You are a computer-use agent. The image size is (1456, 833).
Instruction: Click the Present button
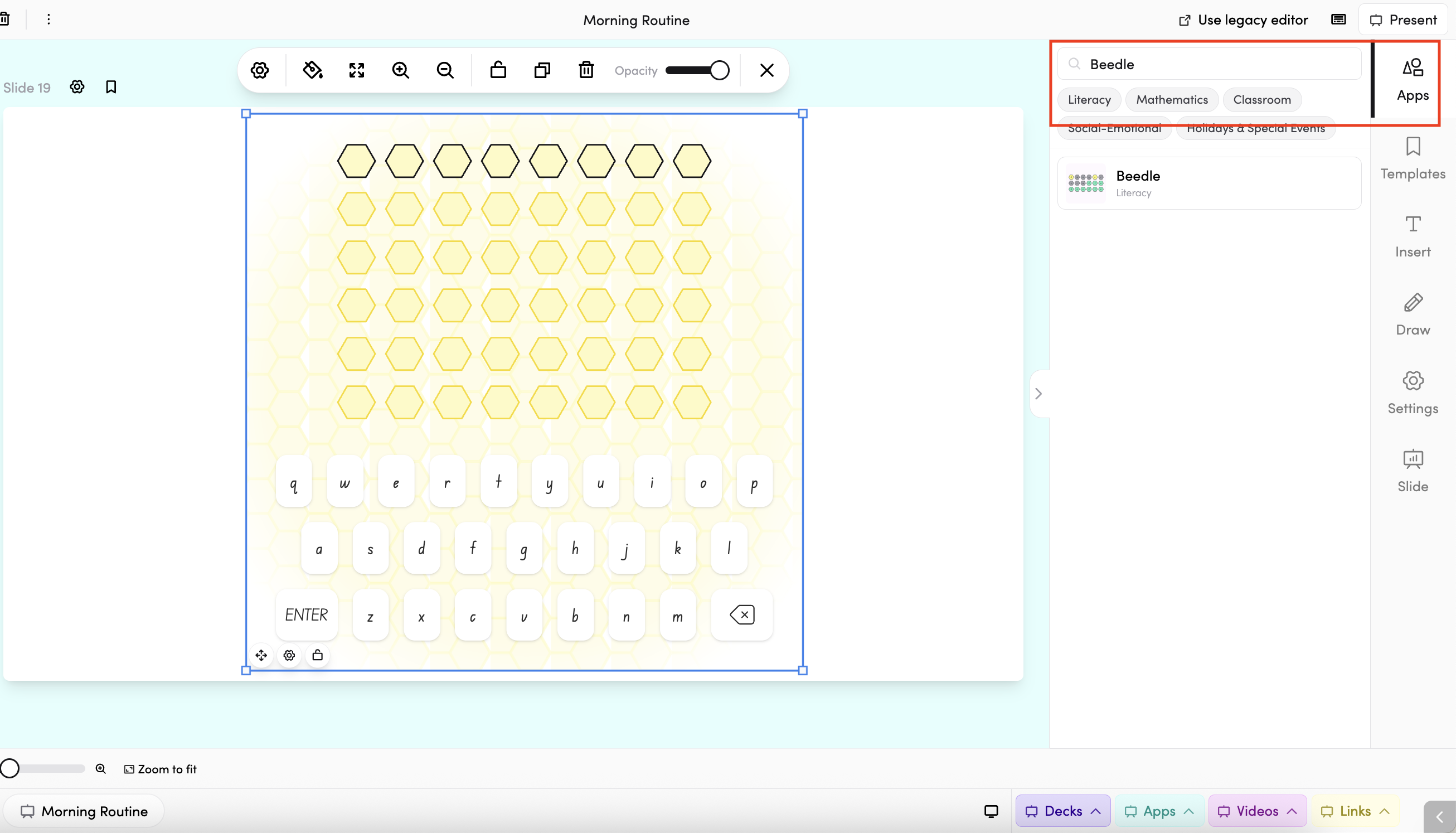(x=1403, y=20)
